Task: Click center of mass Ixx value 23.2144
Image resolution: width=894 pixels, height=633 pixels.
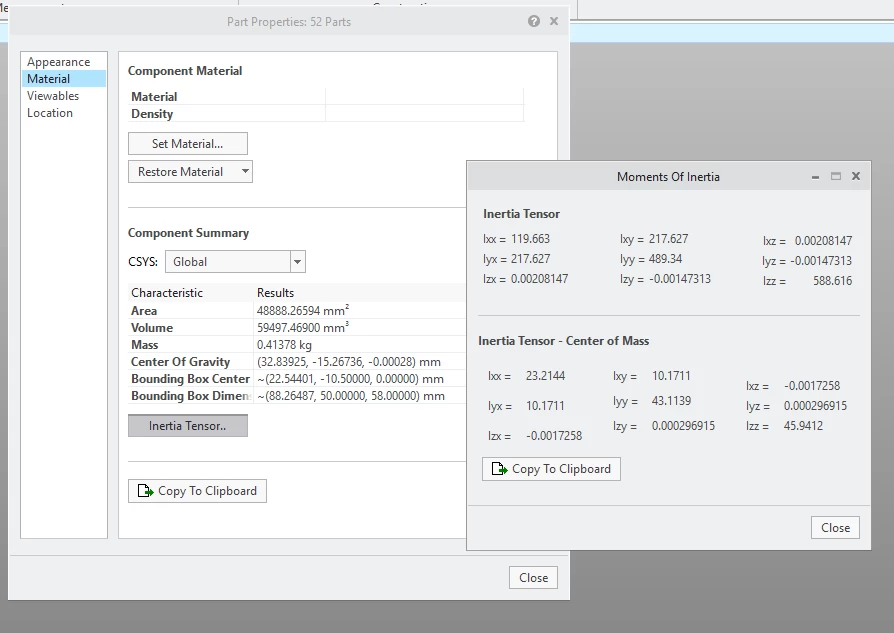Action: pos(545,376)
